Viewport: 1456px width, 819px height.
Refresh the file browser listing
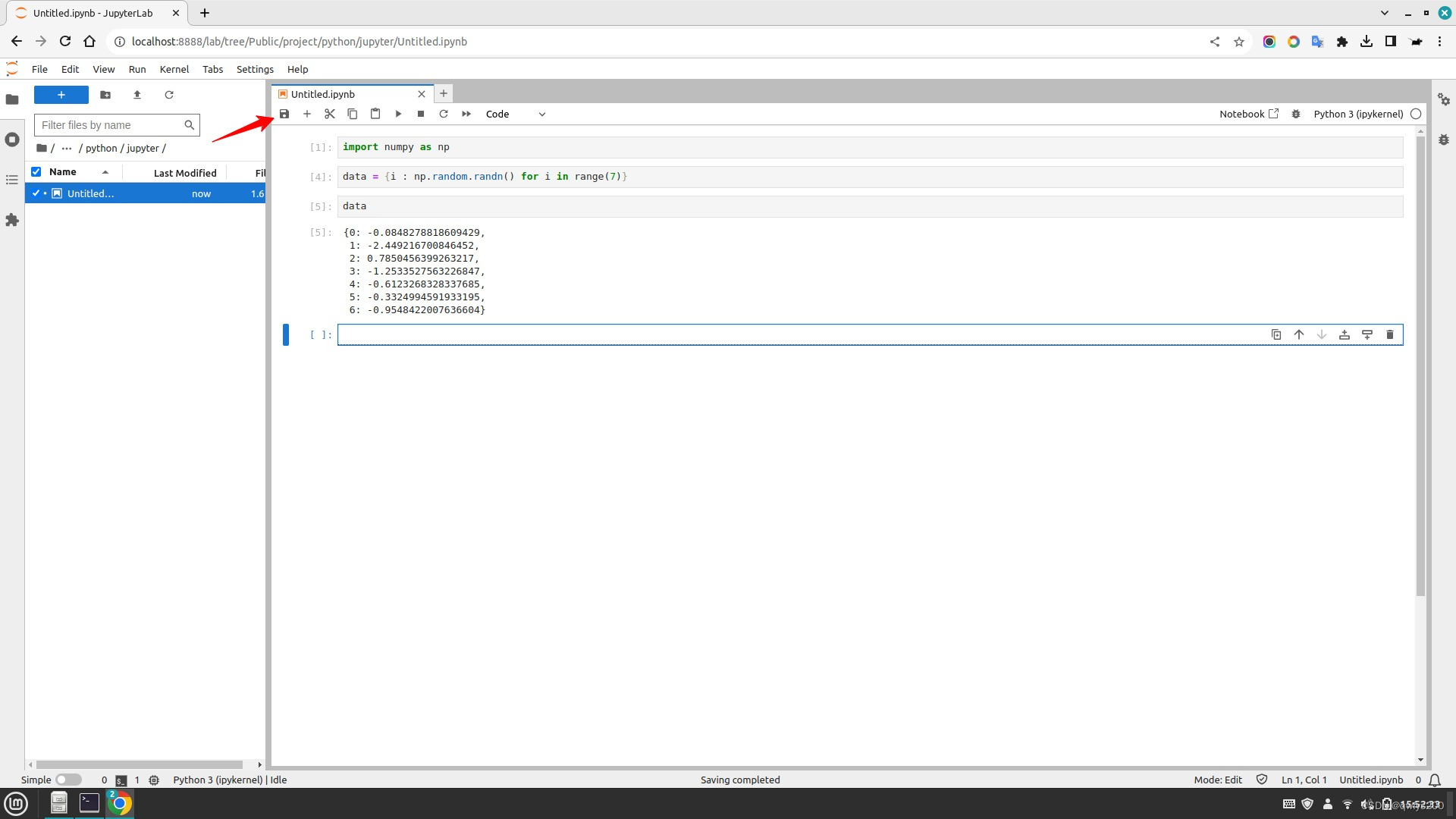(169, 95)
